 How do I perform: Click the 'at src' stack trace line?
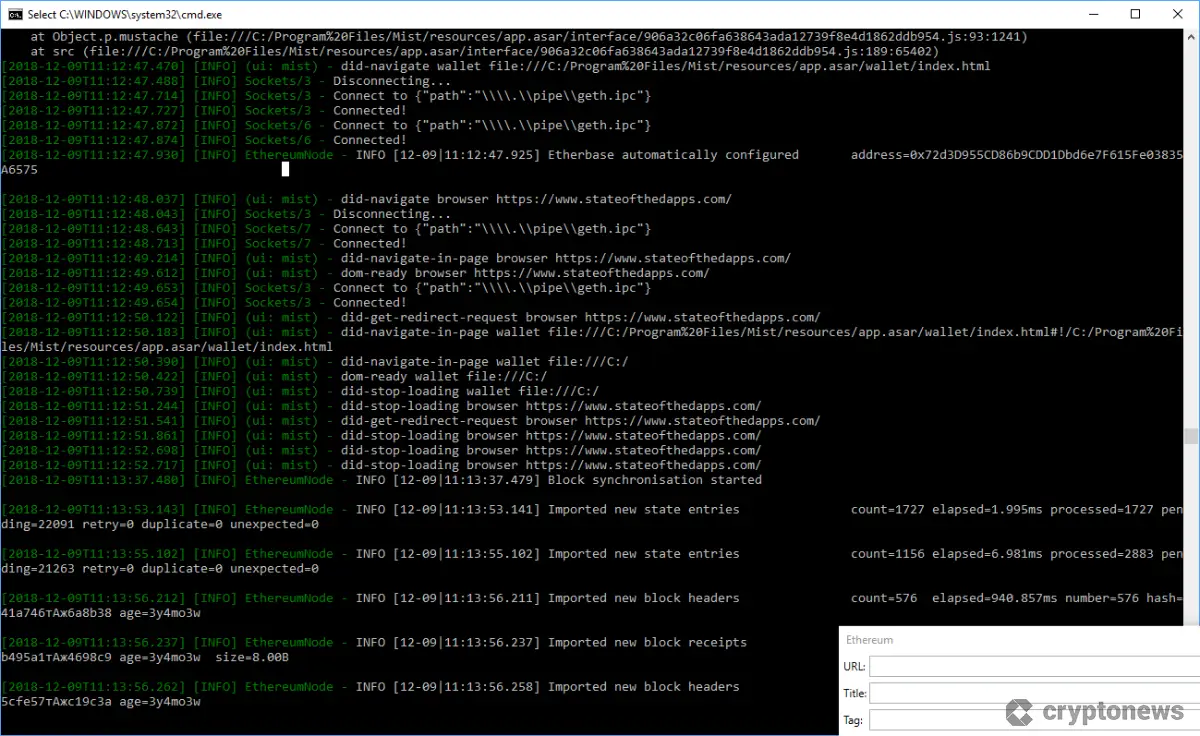[x=485, y=51]
